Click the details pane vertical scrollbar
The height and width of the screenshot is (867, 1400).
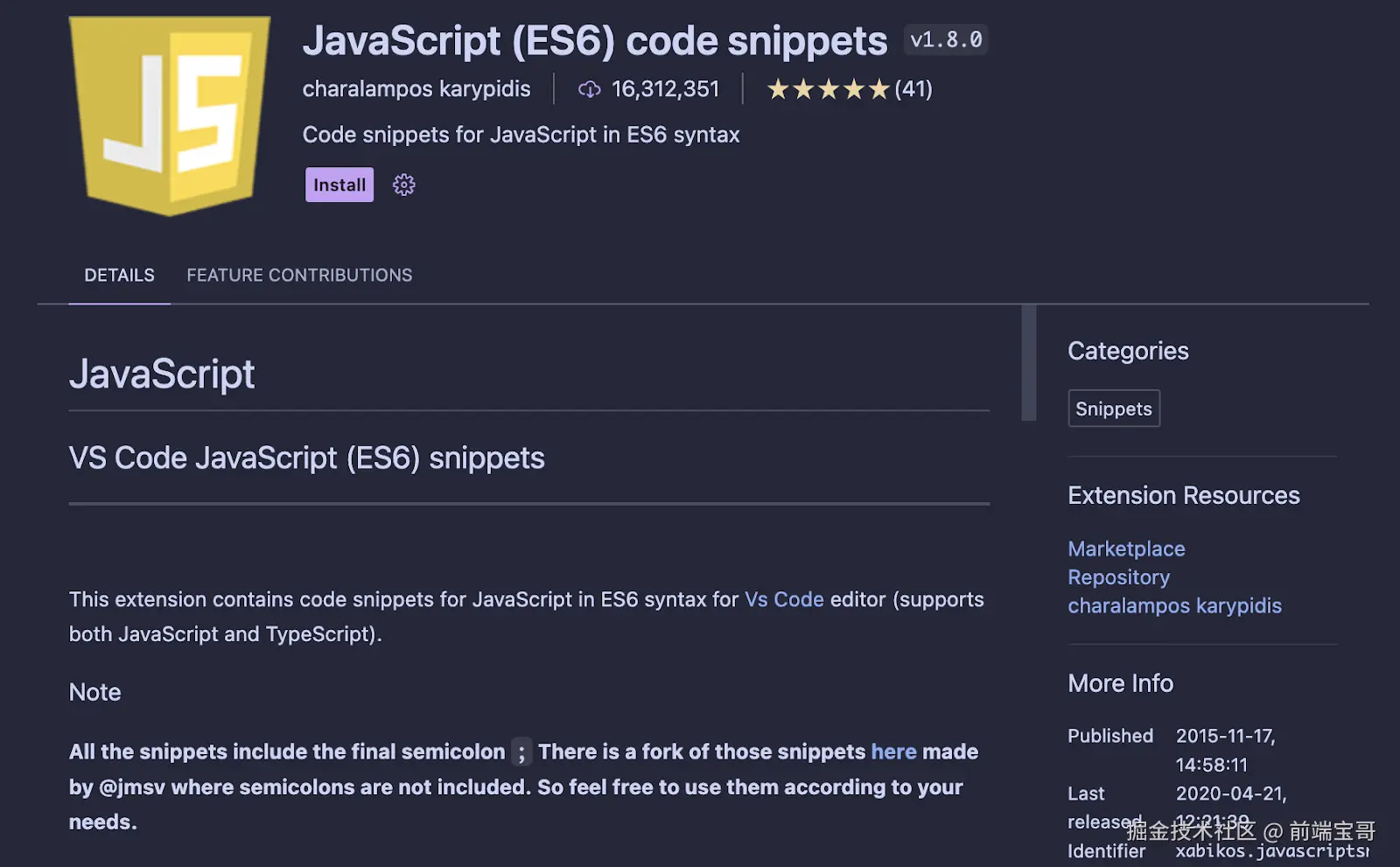[1029, 363]
